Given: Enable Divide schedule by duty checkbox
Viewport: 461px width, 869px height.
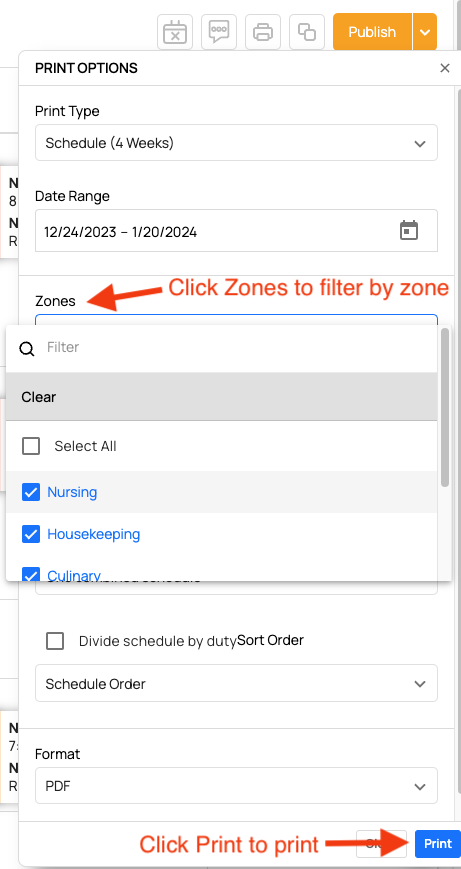Looking at the screenshot, I should click(55, 641).
